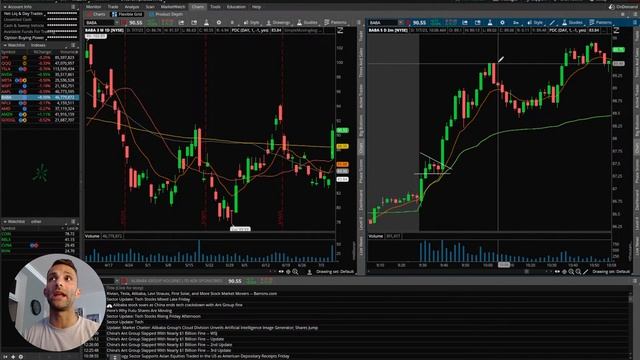Select the NVDA watchlist row
640x360 pixels.
click(x=40, y=75)
